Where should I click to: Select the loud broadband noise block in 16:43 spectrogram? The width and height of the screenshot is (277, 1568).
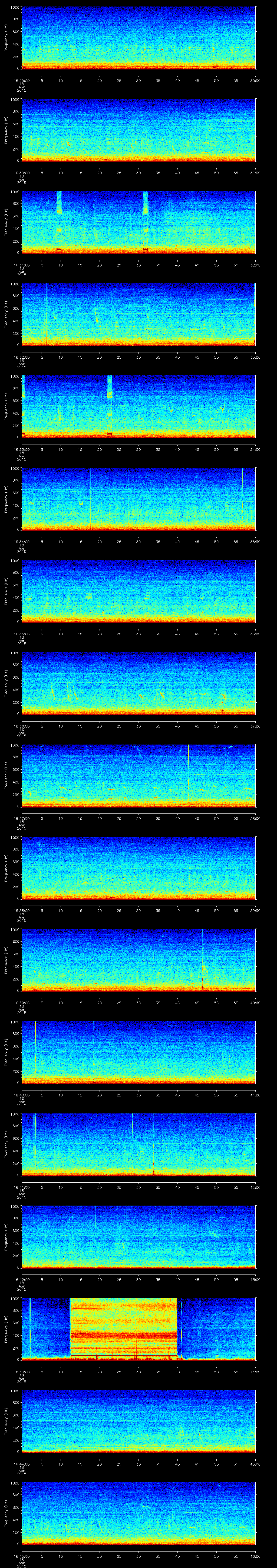coord(124,1328)
